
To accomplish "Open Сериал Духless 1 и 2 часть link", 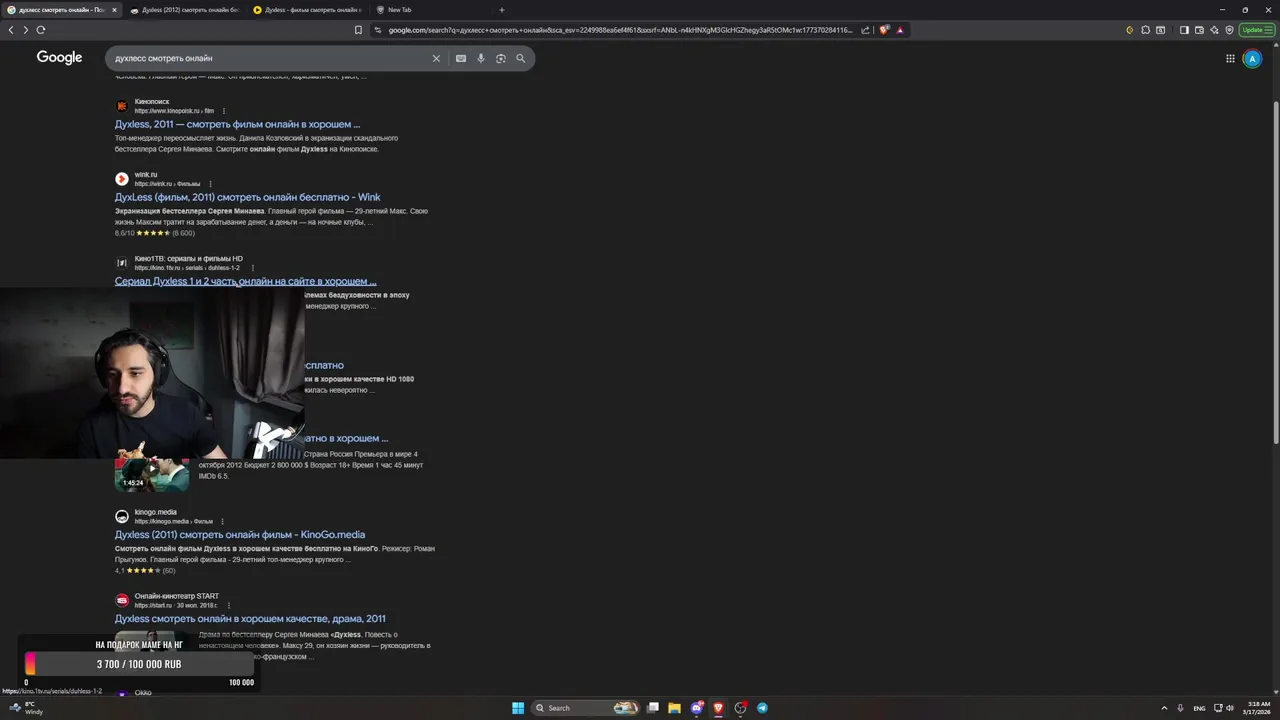I will point(245,281).
